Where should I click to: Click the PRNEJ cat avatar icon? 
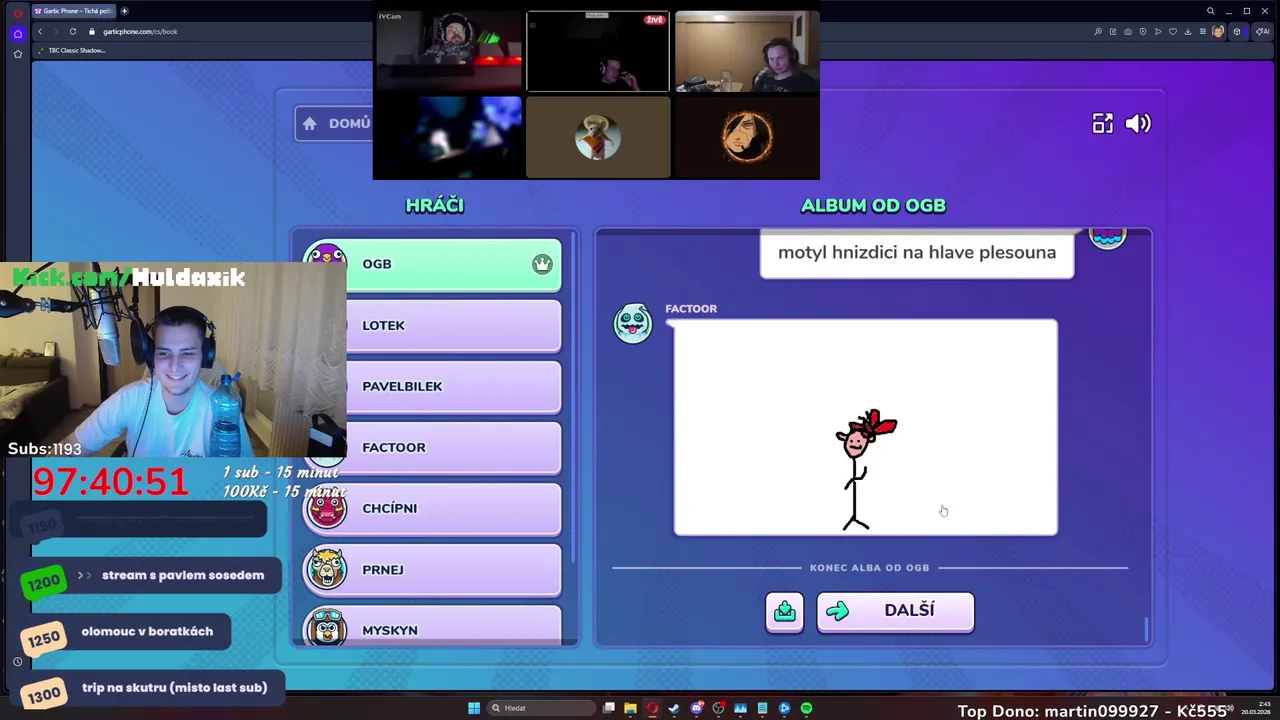(x=326, y=569)
